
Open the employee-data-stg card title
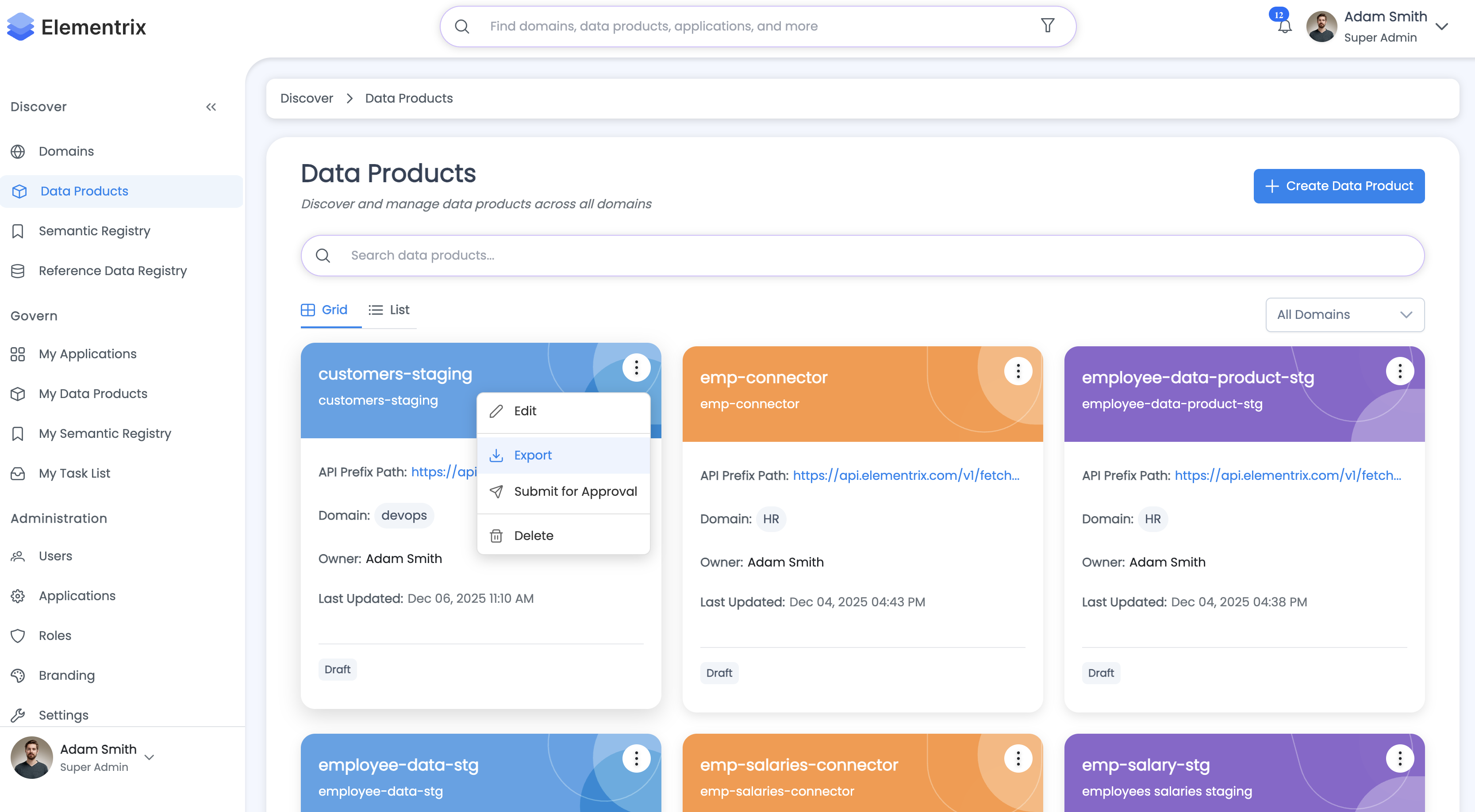click(x=399, y=765)
